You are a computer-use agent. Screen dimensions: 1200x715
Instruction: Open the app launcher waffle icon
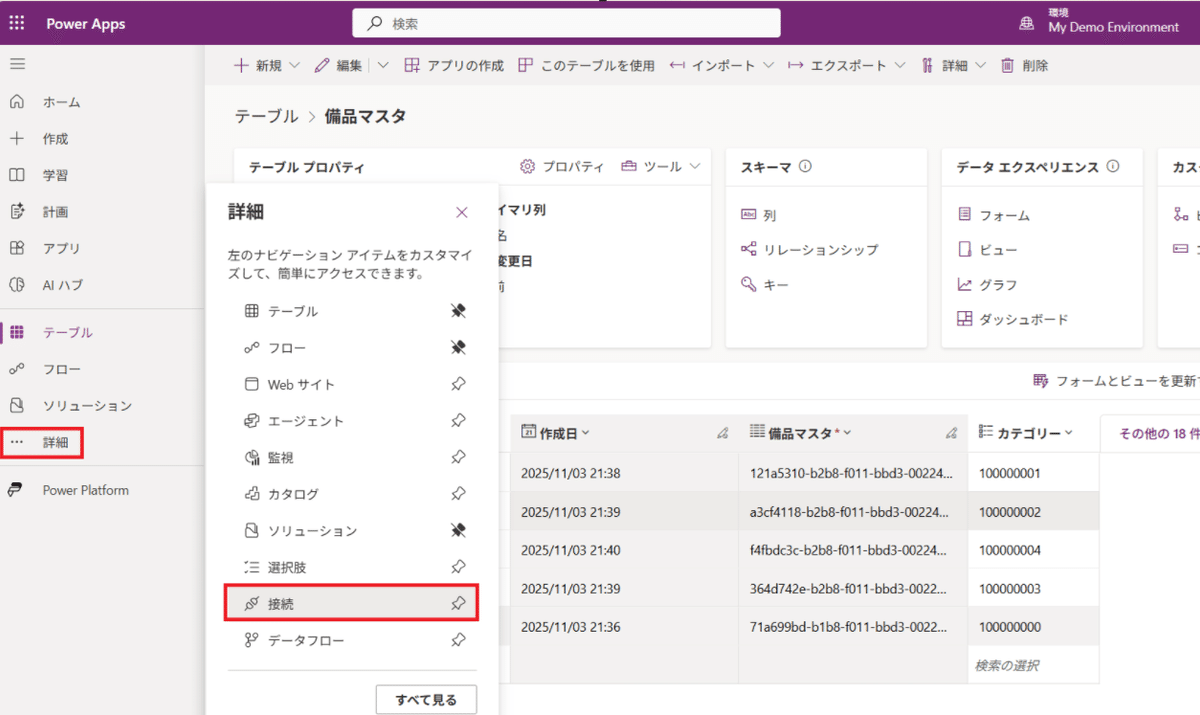pyautogui.click(x=15, y=22)
